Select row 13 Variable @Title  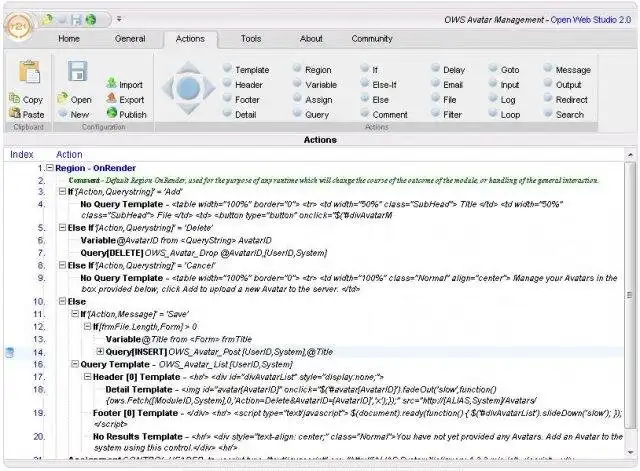pos(179,339)
